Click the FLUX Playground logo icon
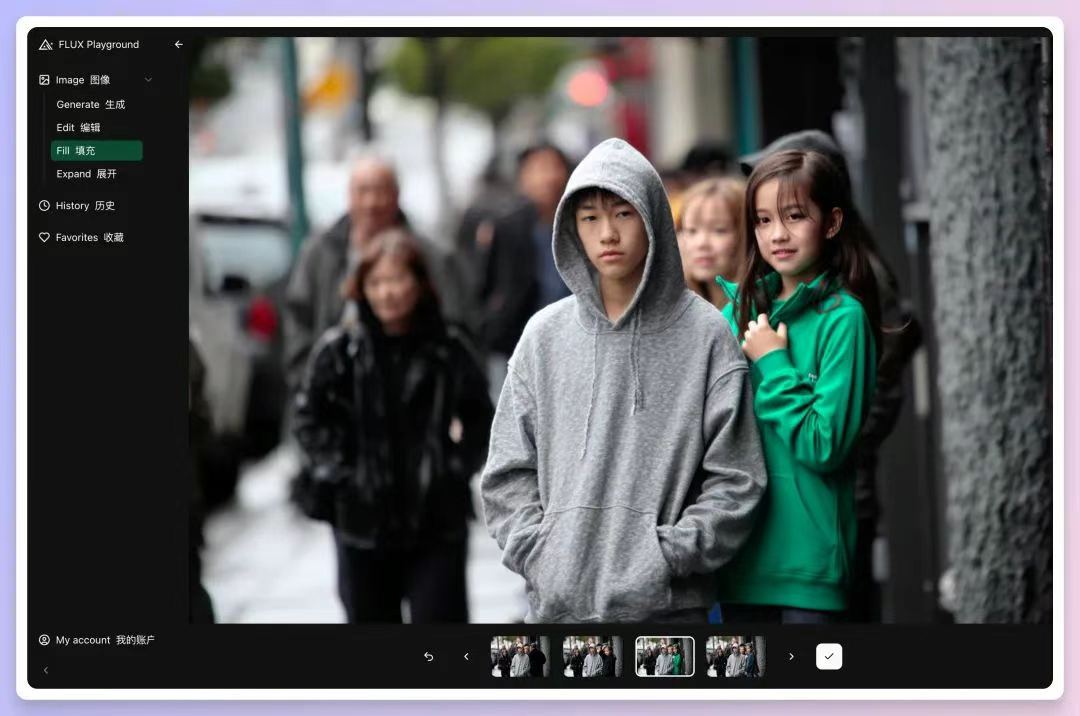This screenshot has width=1080, height=716. (45, 45)
